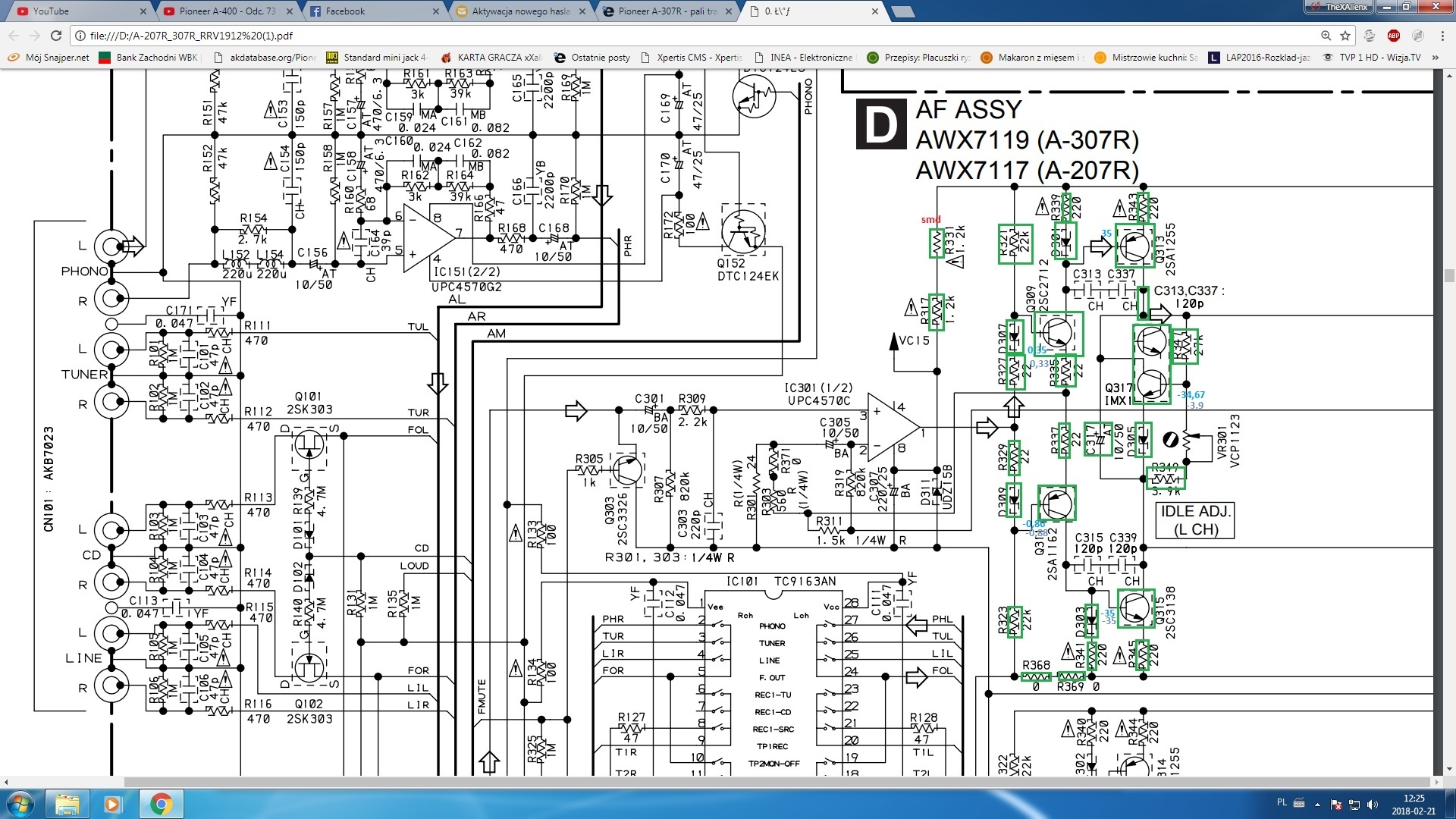
Task: Open the Action Center flag icon
Action: [x=1335, y=805]
